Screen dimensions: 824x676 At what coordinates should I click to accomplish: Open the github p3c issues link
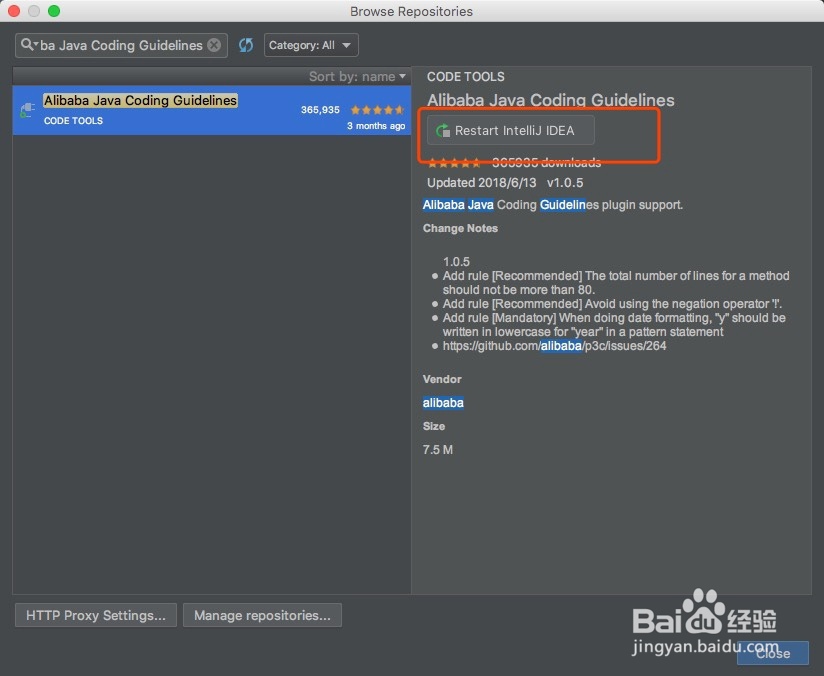click(x=554, y=346)
